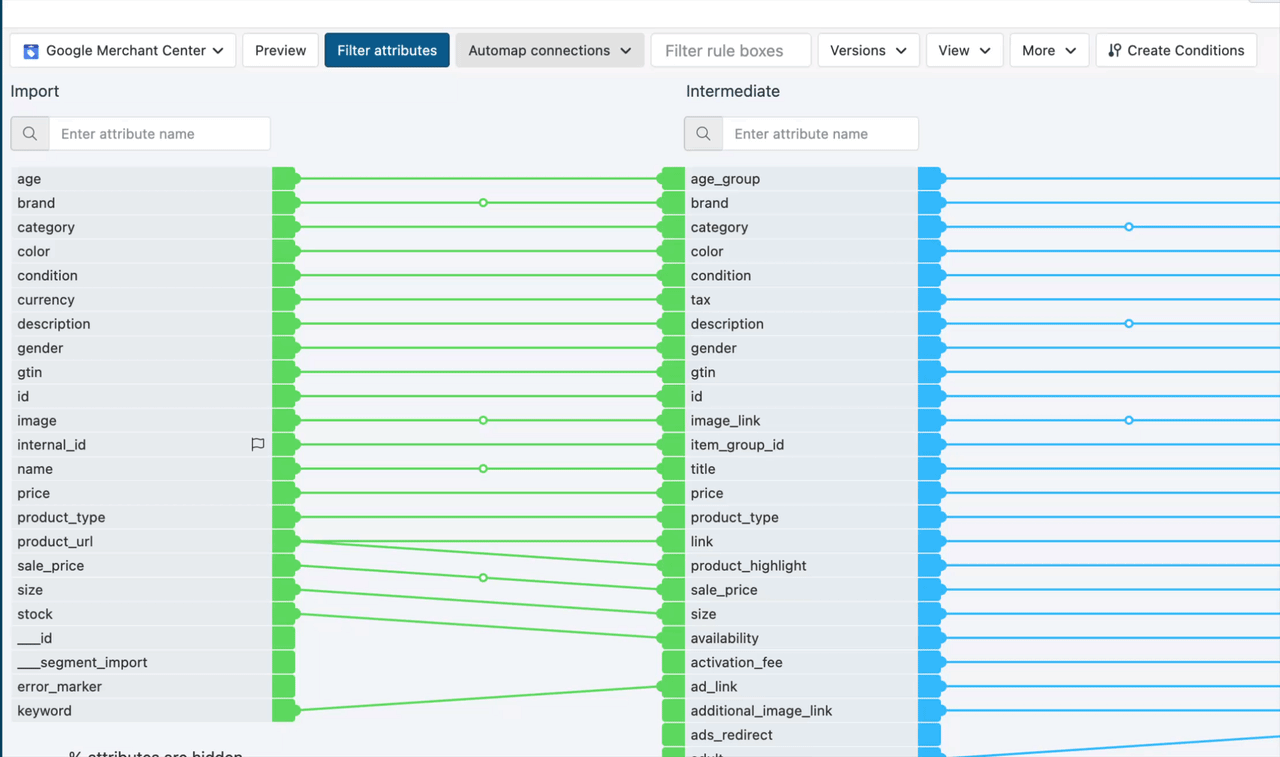Click the rule circle on the name-to-title line
This screenshot has height=757, width=1280.
point(483,469)
